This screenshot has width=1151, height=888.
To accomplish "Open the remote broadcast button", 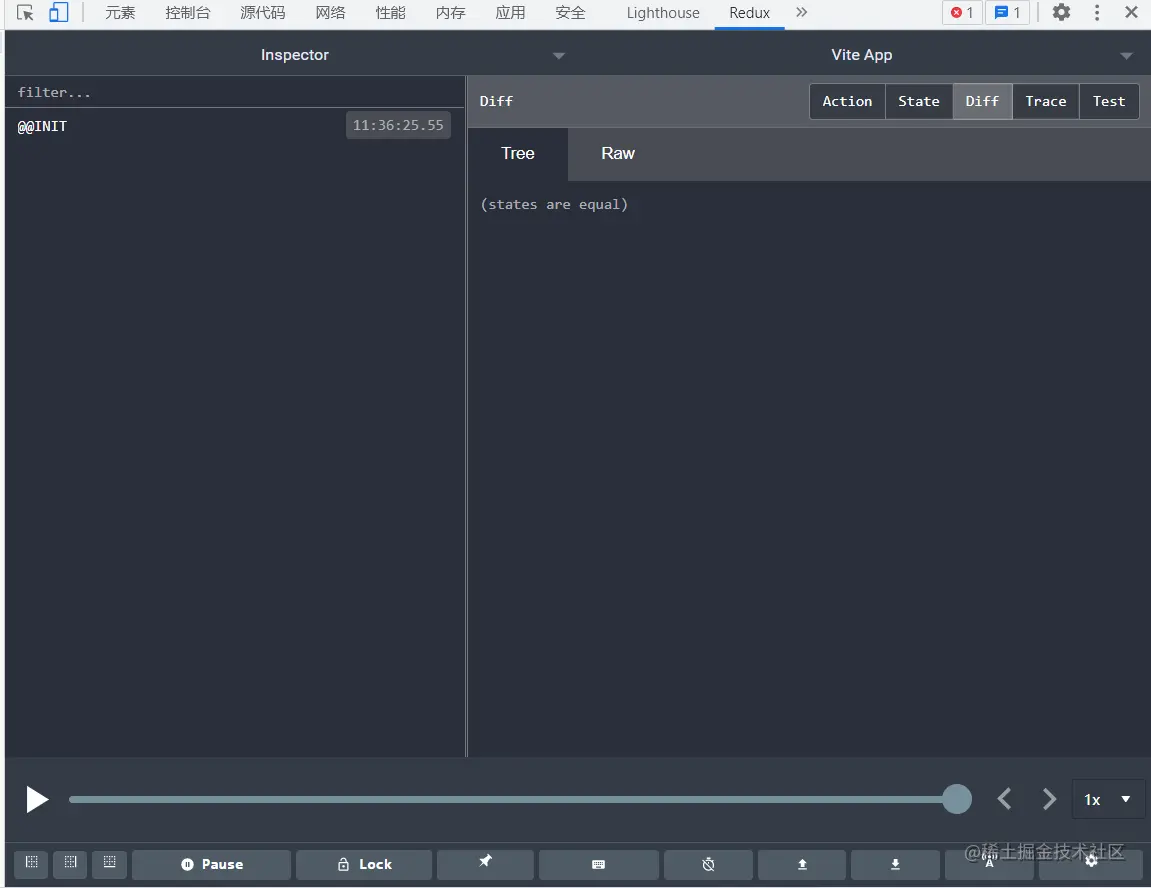I will click(x=989, y=864).
